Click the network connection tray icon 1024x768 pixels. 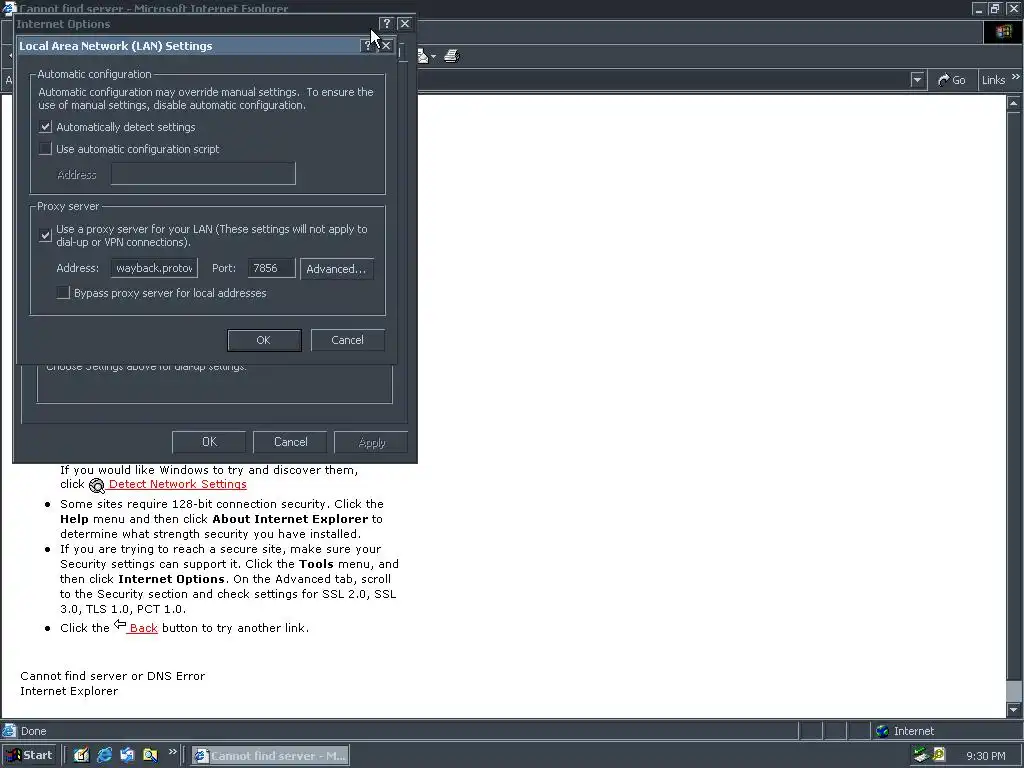(921, 756)
